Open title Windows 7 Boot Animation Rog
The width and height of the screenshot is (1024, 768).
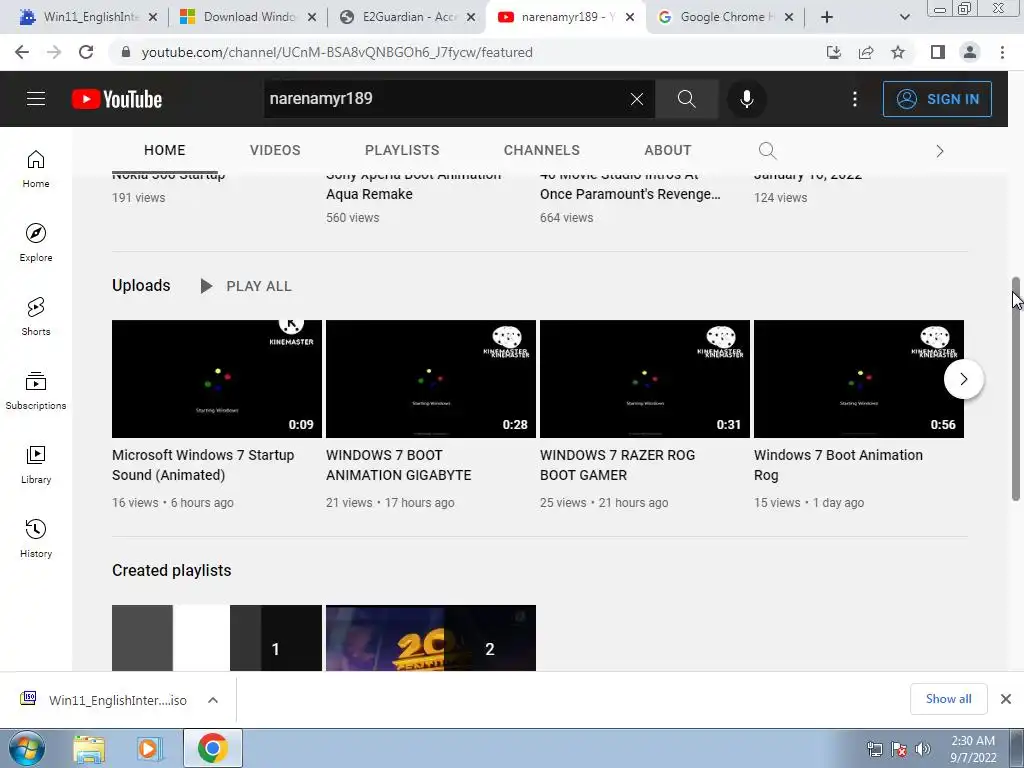(x=838, y=465)
